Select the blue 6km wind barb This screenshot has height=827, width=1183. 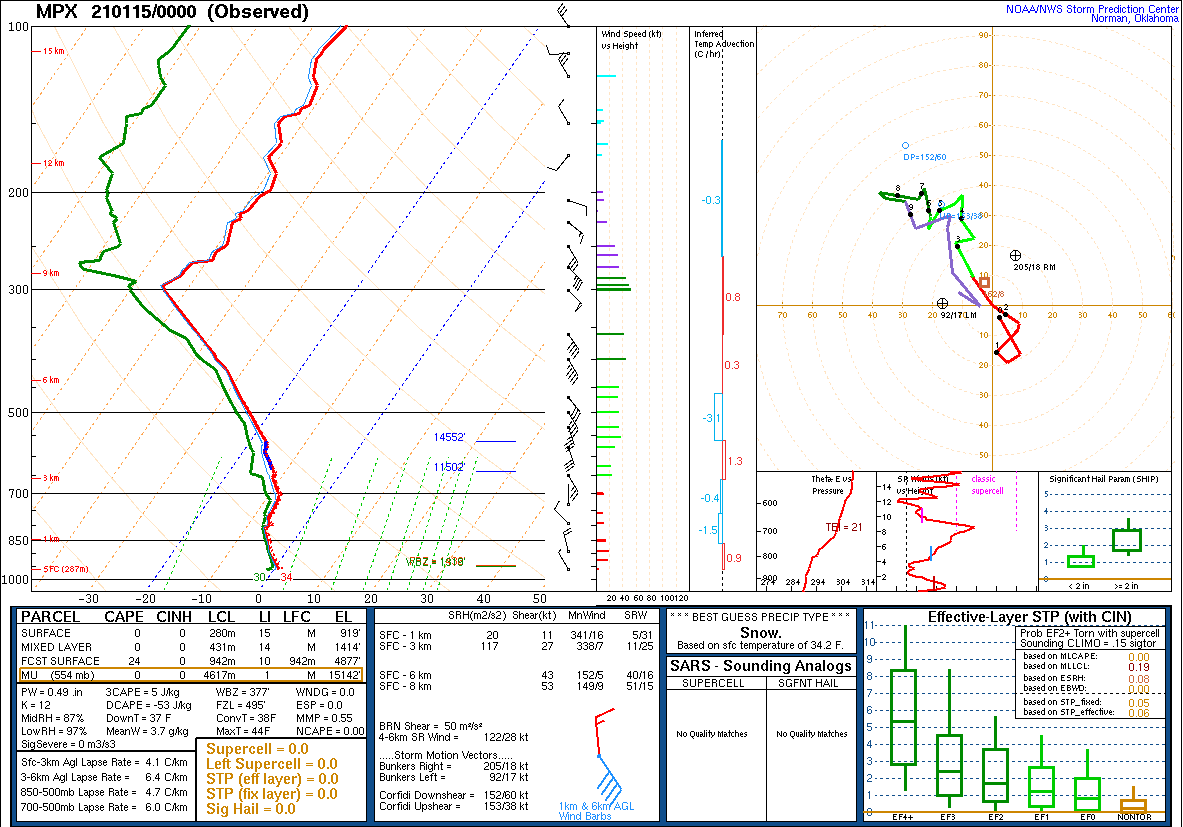pos(610,779)
